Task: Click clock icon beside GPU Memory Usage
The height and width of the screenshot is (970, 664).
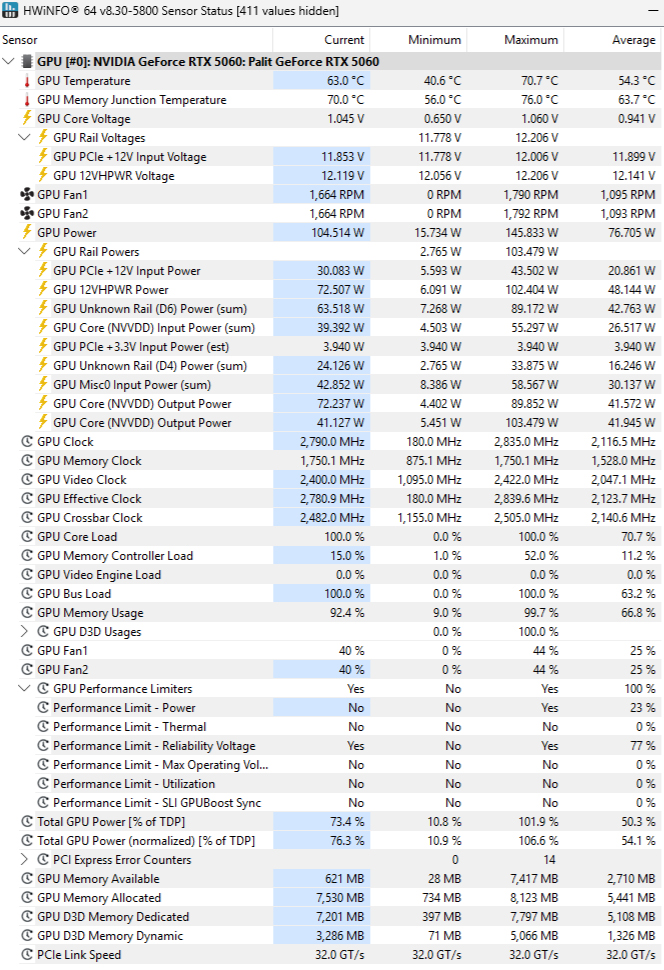Action: tap(27, 612)
